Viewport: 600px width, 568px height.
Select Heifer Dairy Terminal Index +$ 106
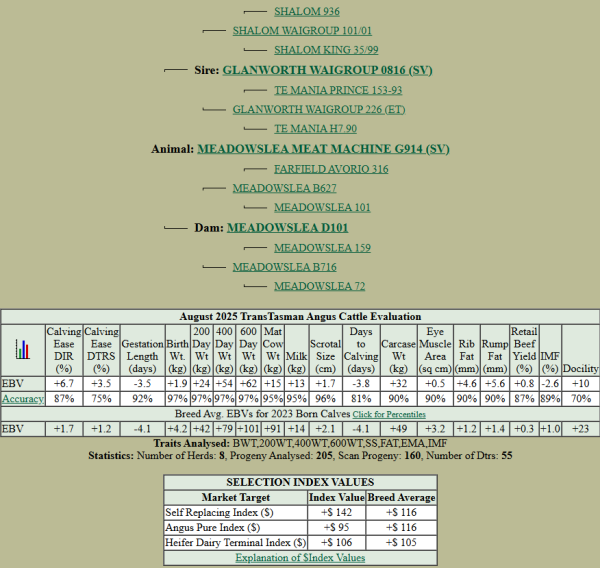coord(336,543)
